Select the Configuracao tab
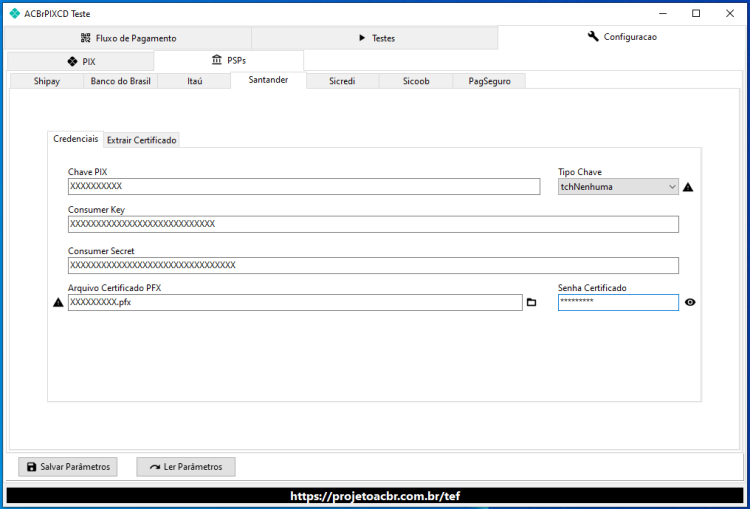 [x=622, y=37]
